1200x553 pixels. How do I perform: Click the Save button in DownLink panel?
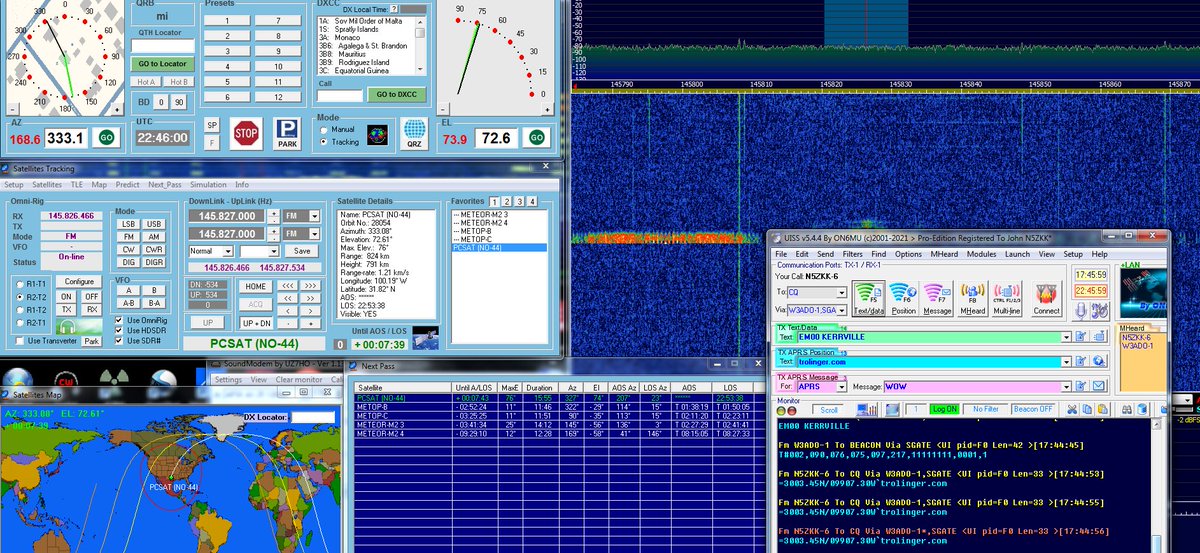(x=301, y=251)
